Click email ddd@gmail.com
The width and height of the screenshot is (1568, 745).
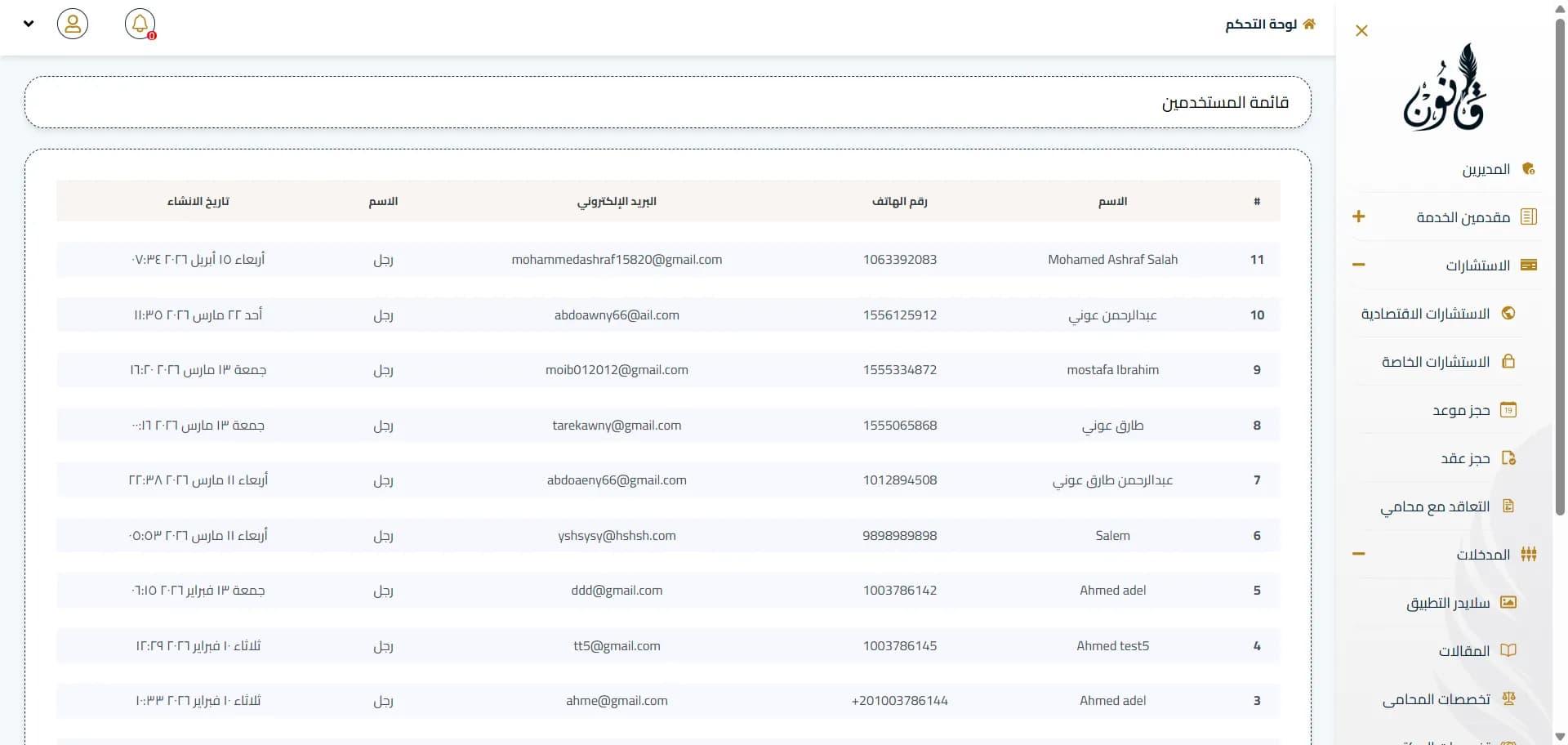click(x=617, y=590)
